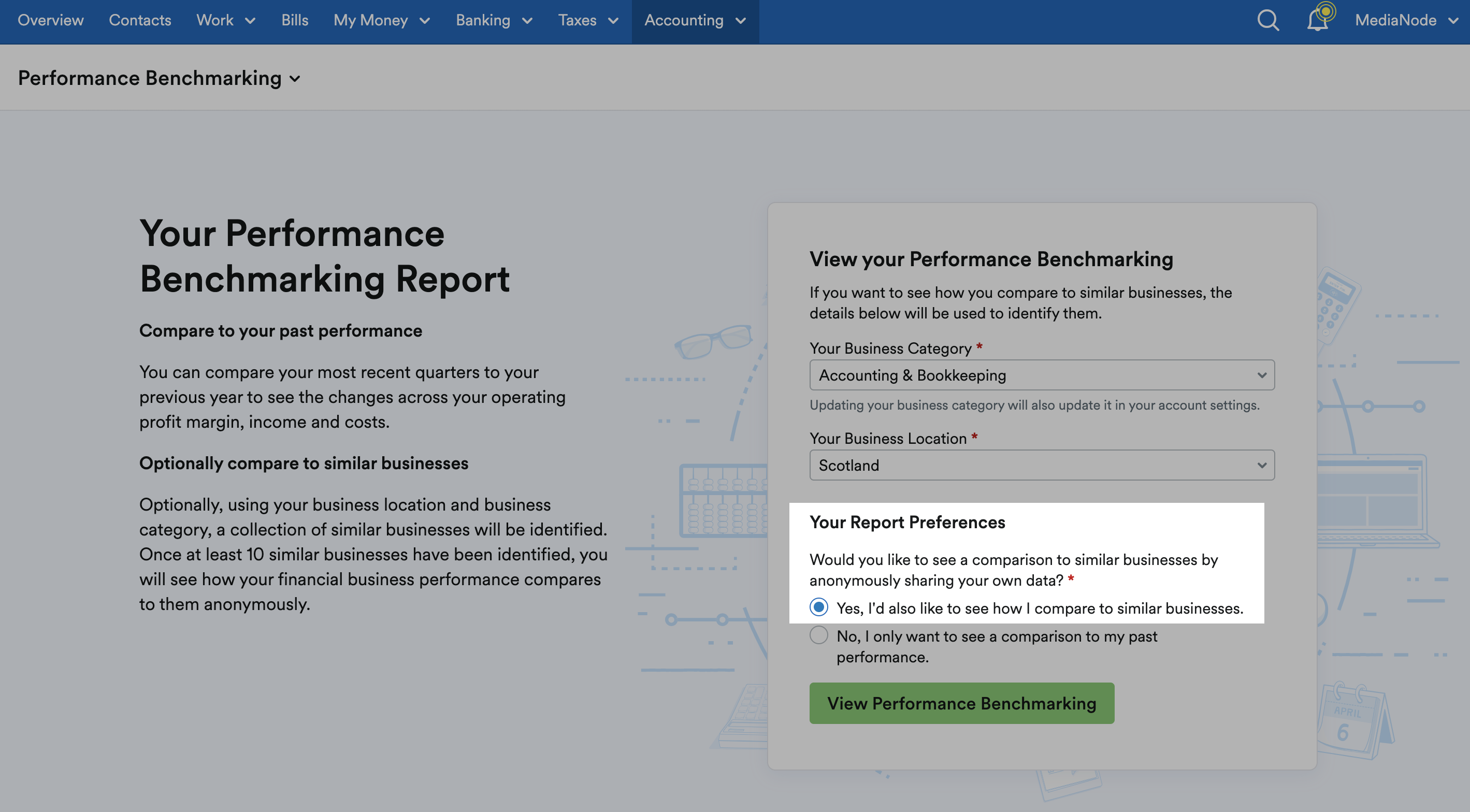Open the notifications bell icon
This screenshot has height=812, width=1470.
tap(1318, 21)
